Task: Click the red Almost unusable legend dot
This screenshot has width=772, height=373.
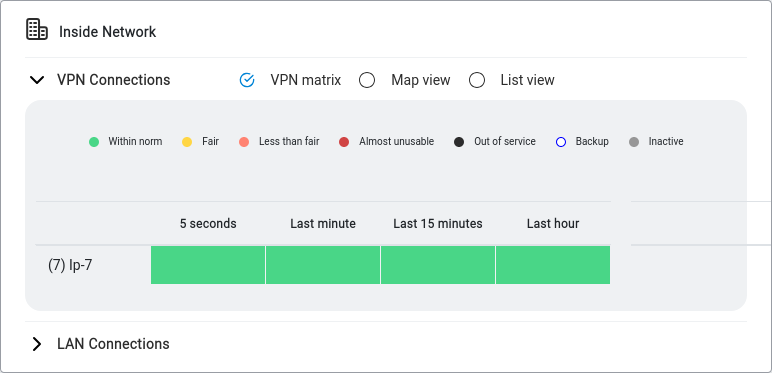Action: pos(344,142)
